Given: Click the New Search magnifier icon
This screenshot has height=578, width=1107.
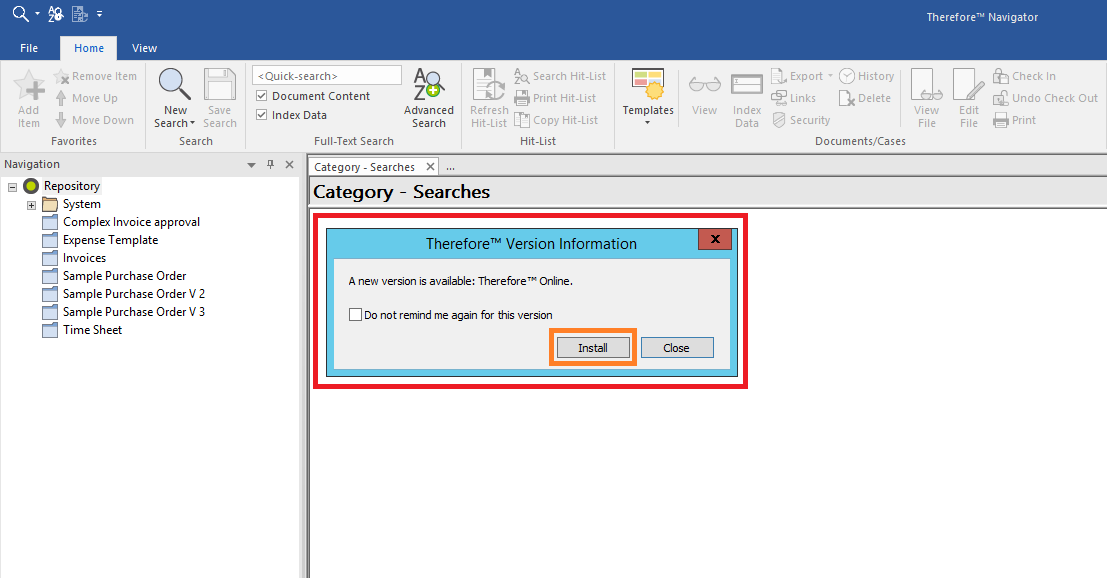Looking at the screenshot, I should [x=175, y=84].
